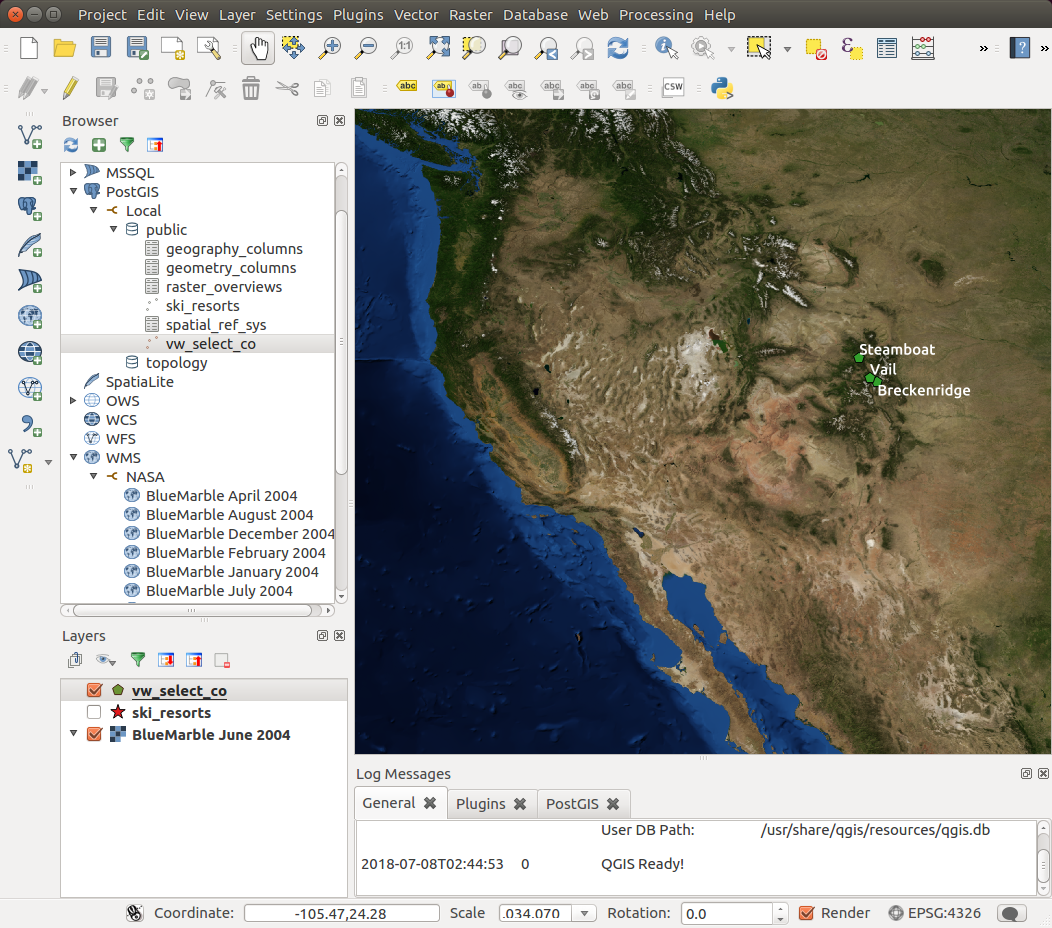Click the Identify Features tool
The height and width of the screenshot is (928, 1052).
click(666, 48)
